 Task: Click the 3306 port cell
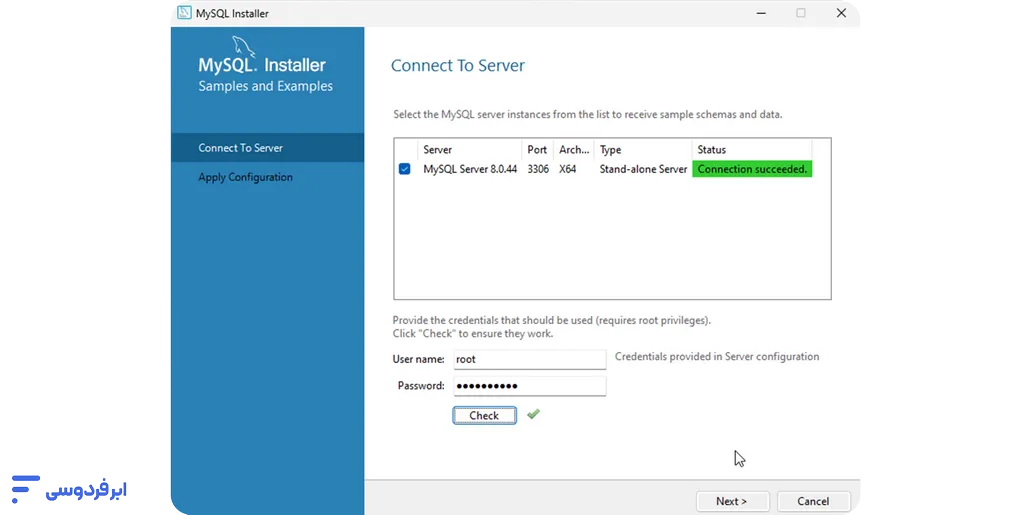(x=538, y=169)
